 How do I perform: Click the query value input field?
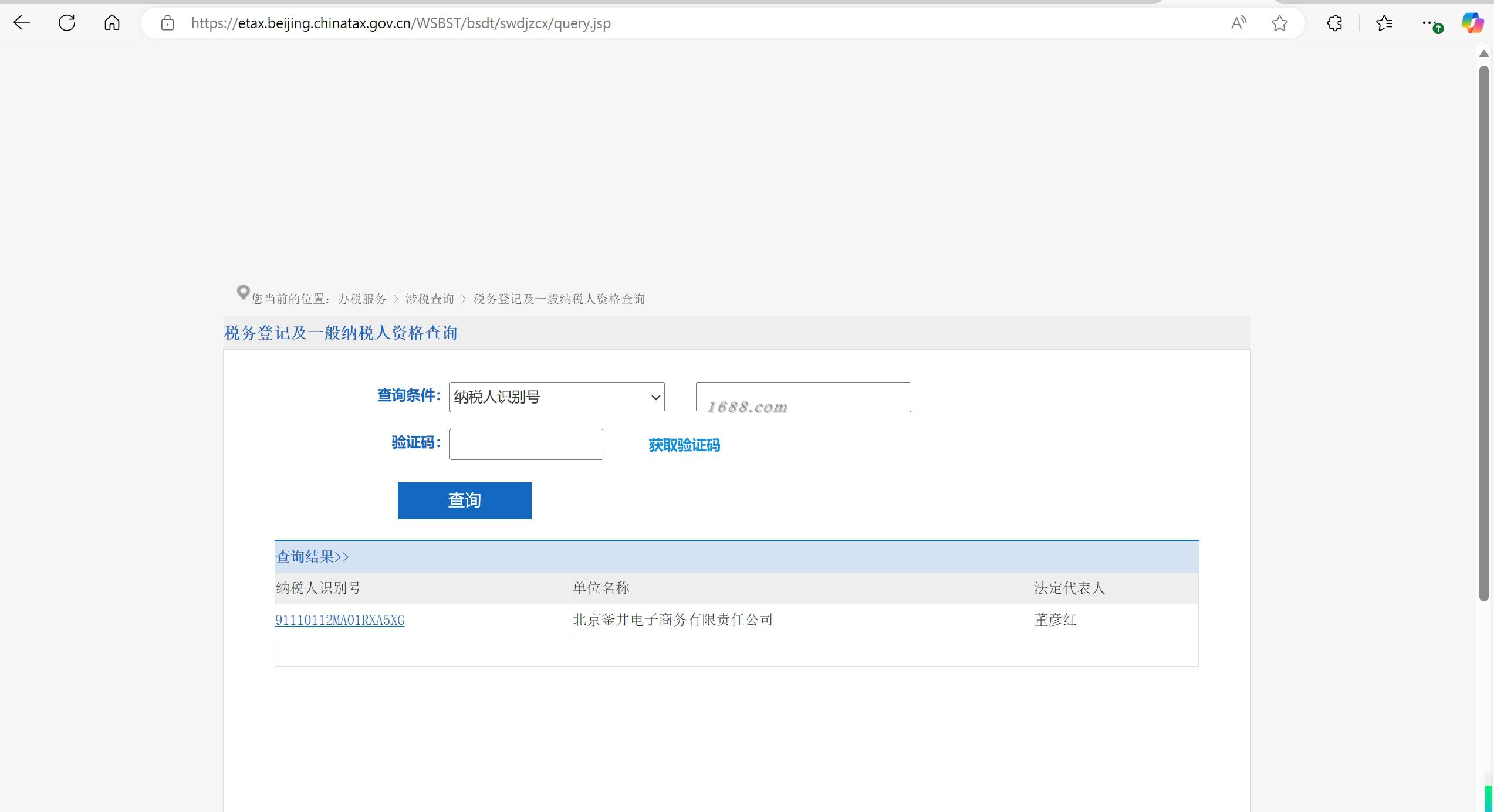pyautogui.click(x=803, y=397)
